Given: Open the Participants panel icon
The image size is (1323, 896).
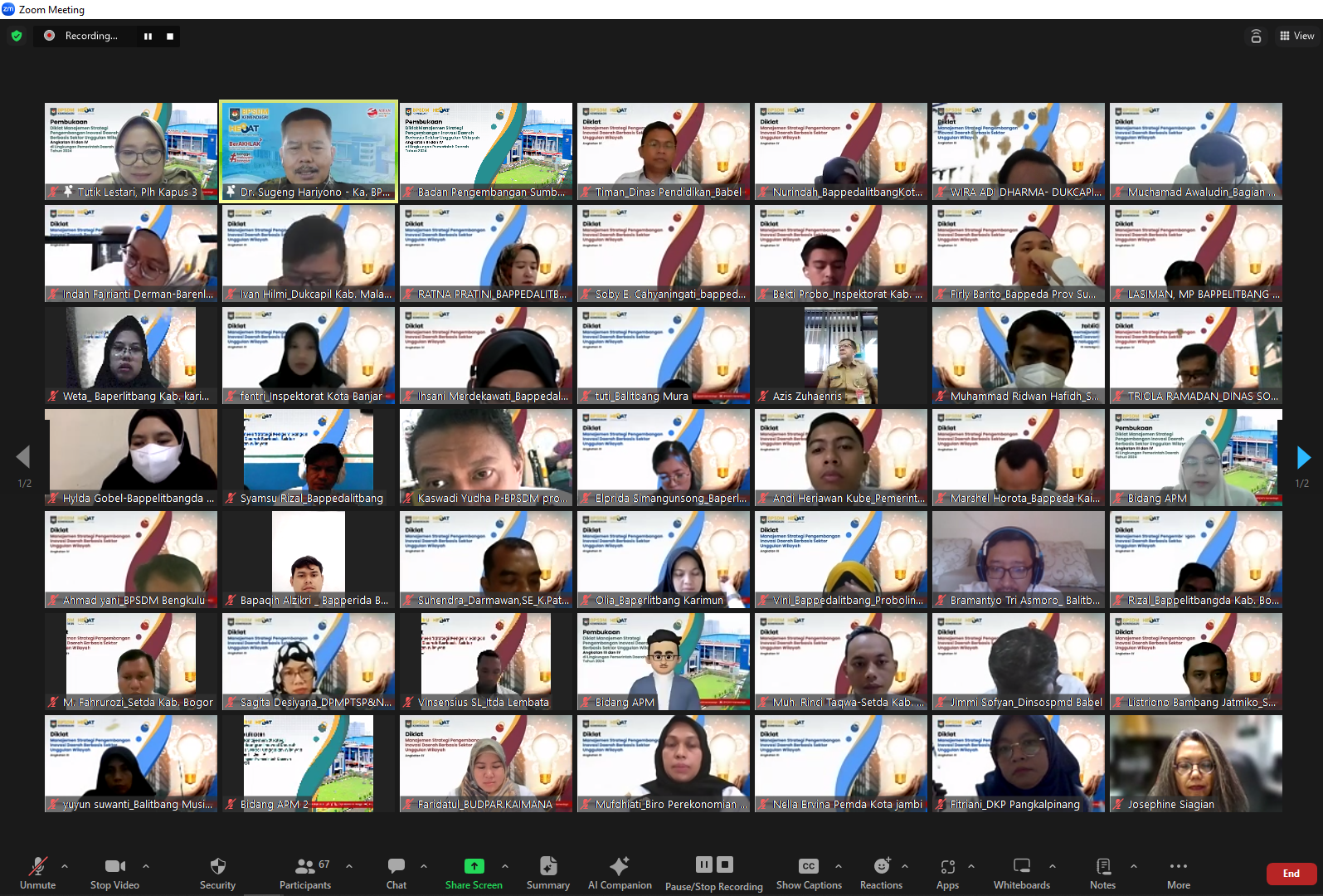Looking at the screenshot, I should tap(305, 866).
